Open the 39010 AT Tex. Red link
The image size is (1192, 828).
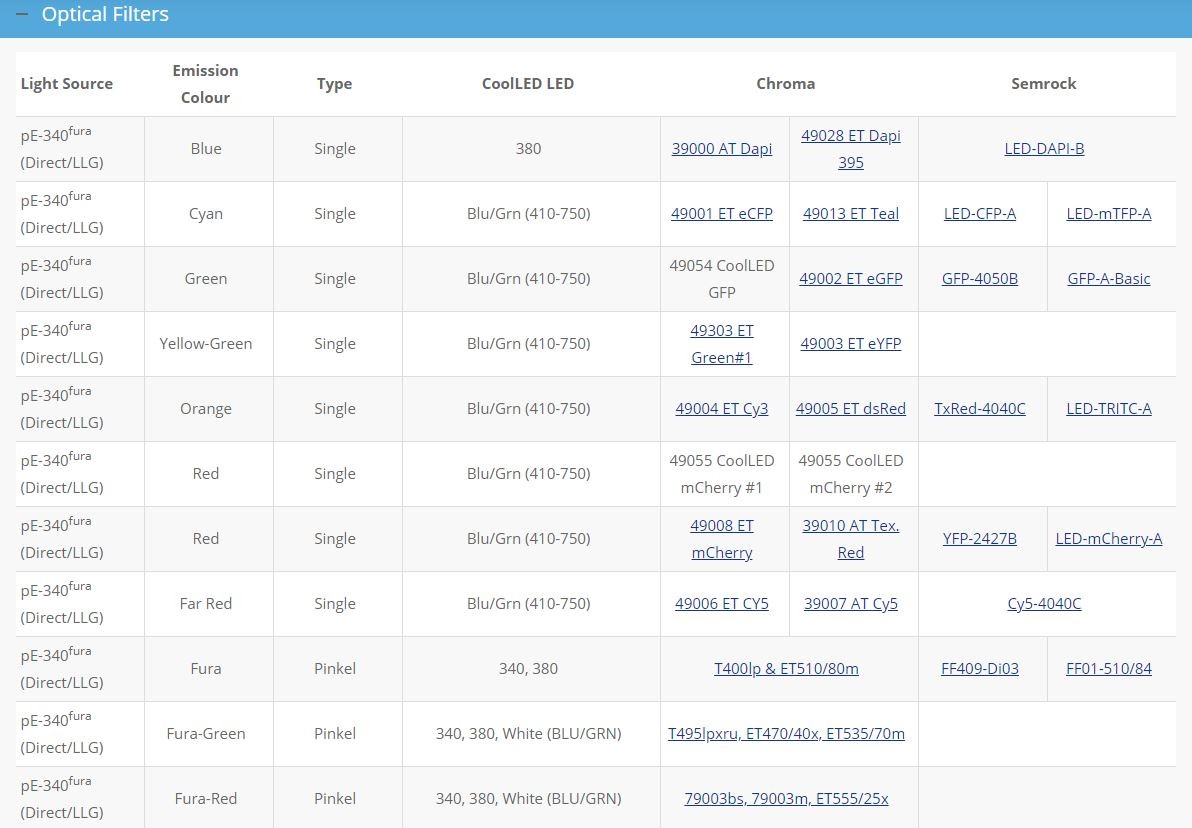(x=851, y=539)
